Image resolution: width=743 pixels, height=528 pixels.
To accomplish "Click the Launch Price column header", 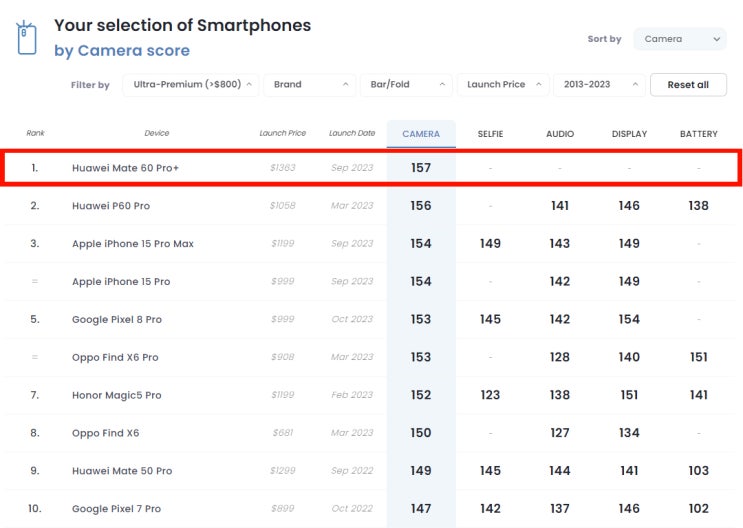I will pos(282,133).
